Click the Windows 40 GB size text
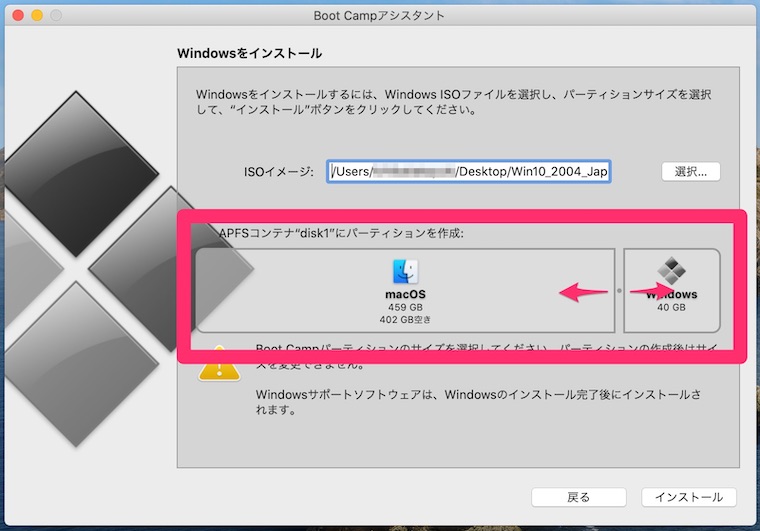 coord(671,307)
